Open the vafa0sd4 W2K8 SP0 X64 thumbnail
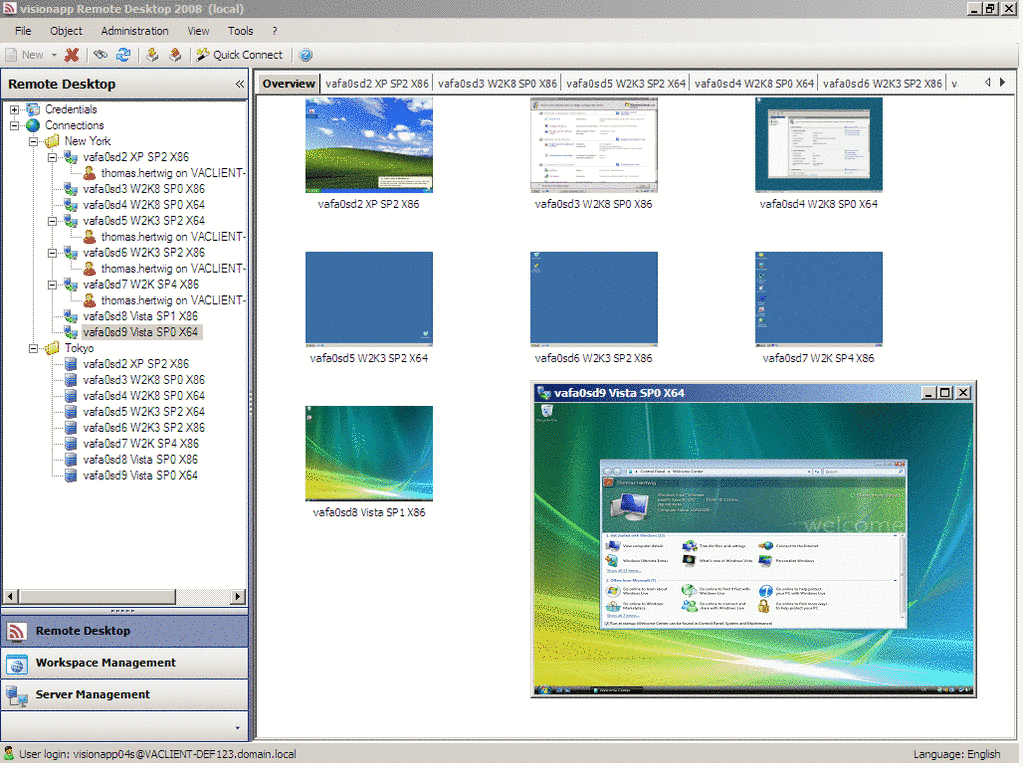 coord(819,145)
